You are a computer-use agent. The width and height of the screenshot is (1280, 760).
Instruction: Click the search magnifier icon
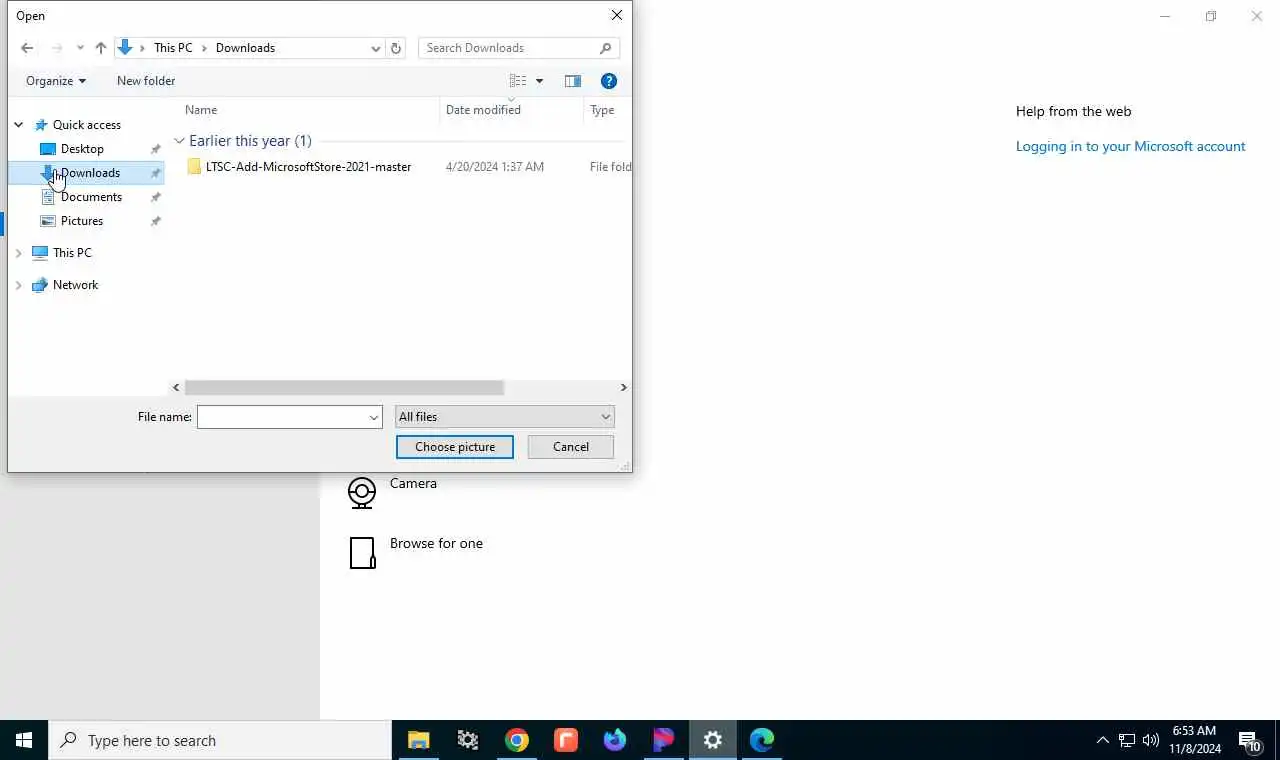pos(606,48)
